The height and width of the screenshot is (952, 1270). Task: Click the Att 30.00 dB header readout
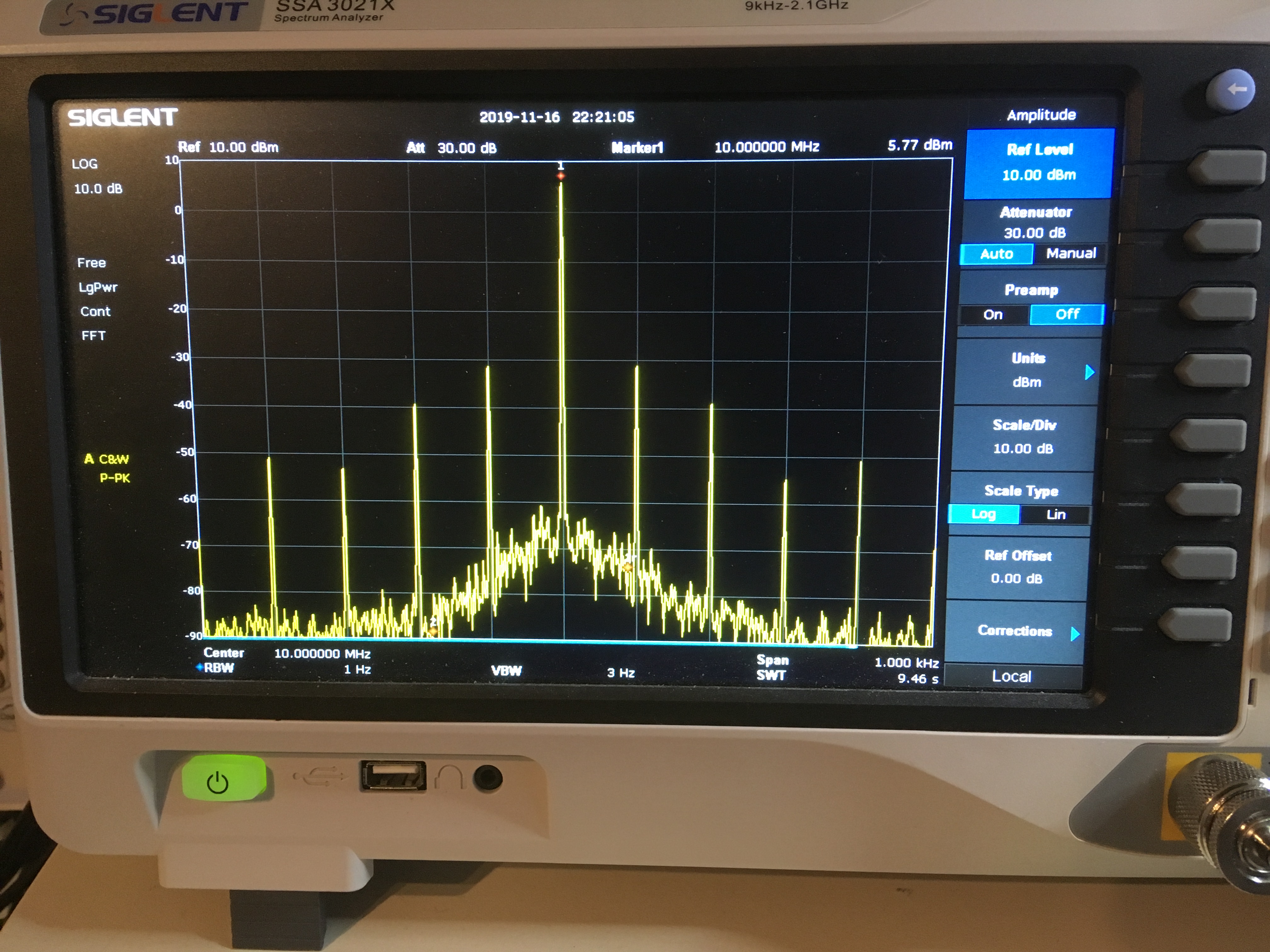point(451,148)
